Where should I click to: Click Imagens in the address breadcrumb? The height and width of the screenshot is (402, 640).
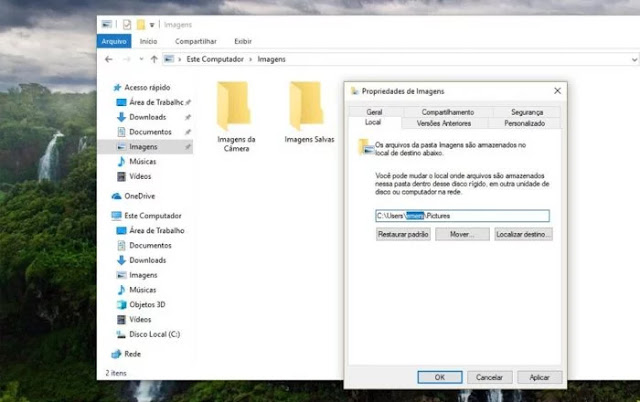click(271, 59)
